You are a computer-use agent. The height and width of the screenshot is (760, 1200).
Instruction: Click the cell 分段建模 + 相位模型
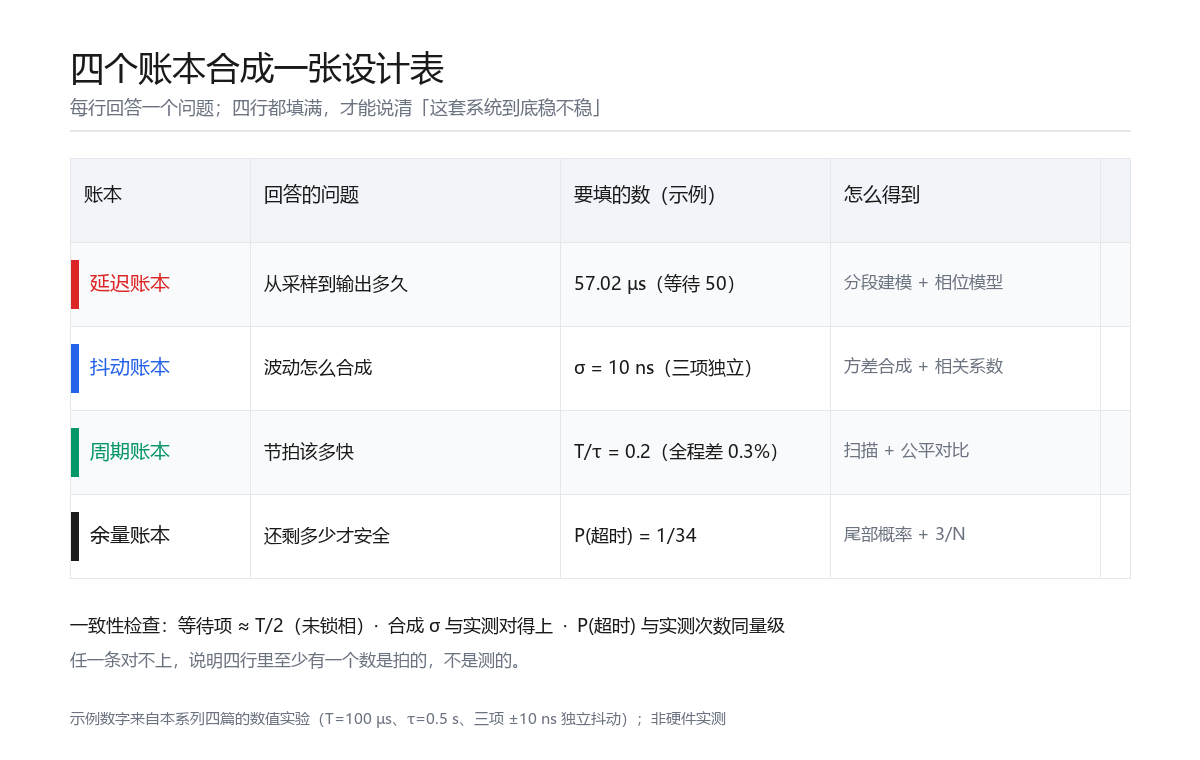923,283
